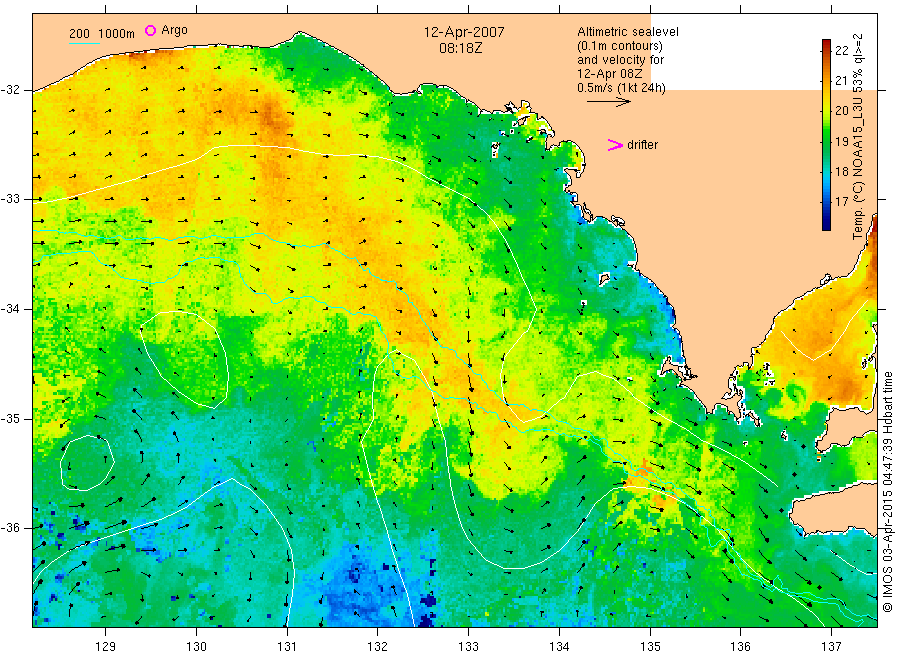
Task: Click the 21 label on temperature scale
Action: [x=841, y=80]
